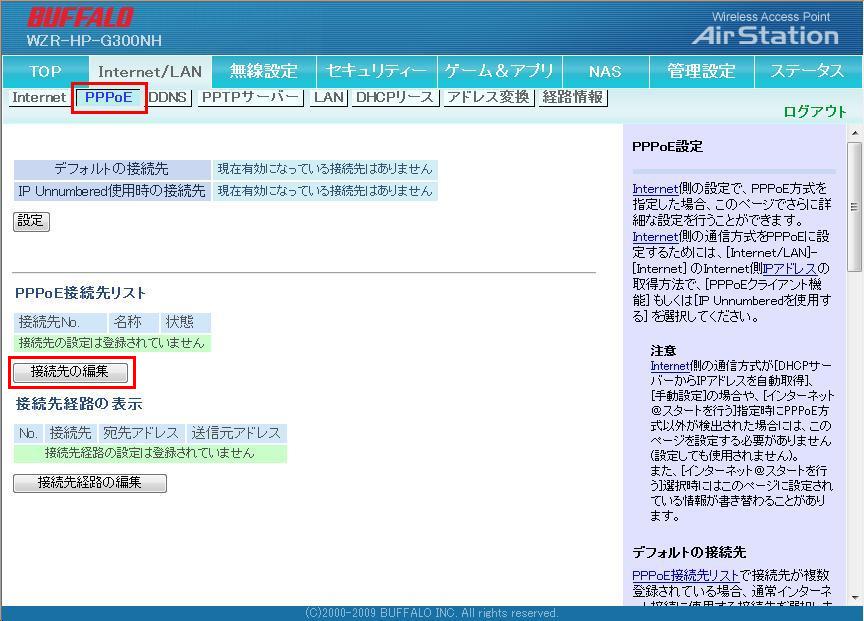Screen dimensions: 864x621
Task: Follow PPPoE接続先リスト help link
Action: (686, 575)
